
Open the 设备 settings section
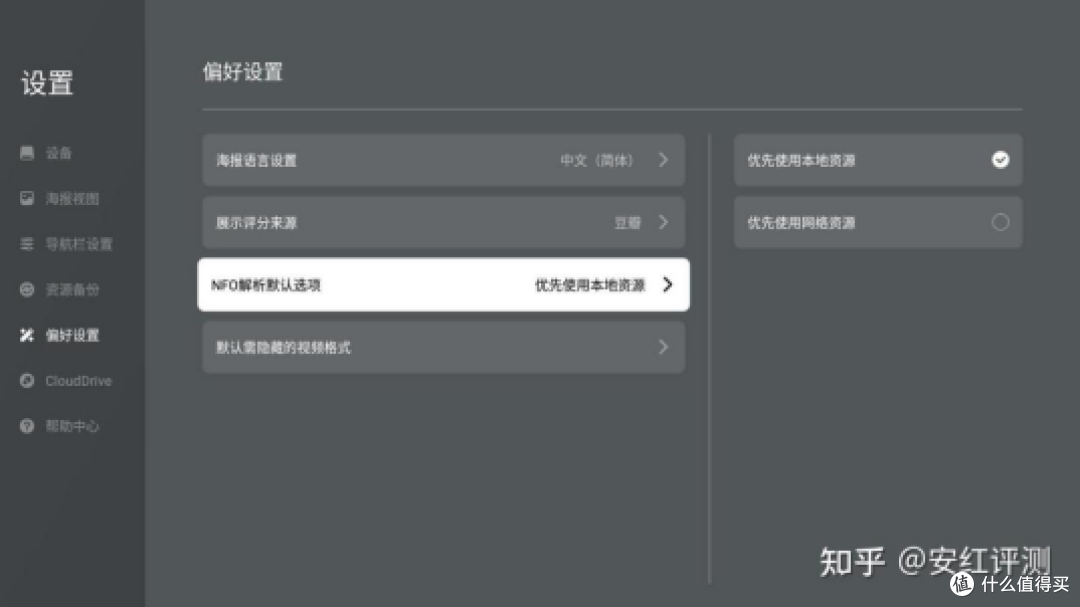coord(59,153)
